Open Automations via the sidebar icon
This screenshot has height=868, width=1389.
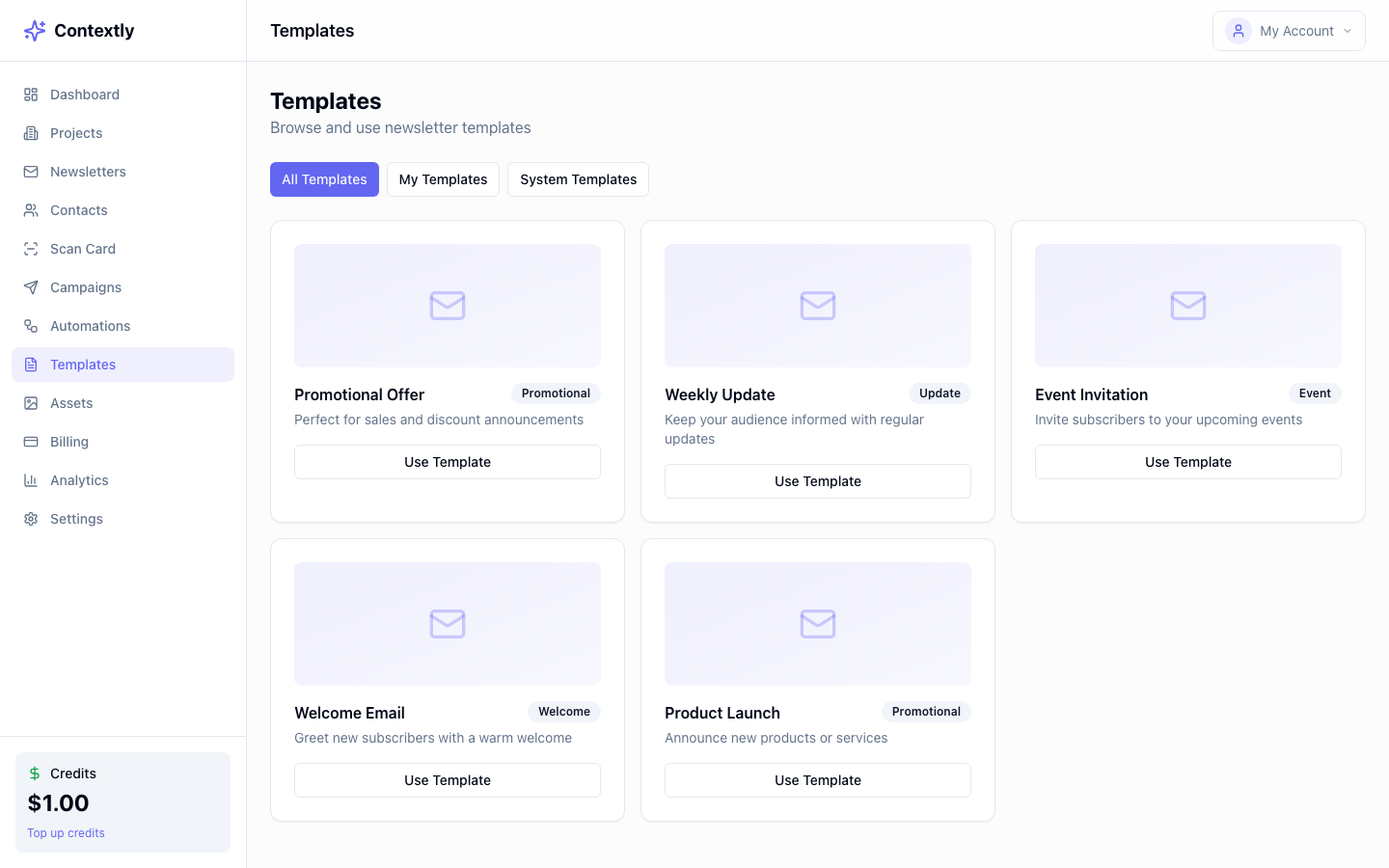(x=31, y=325)
